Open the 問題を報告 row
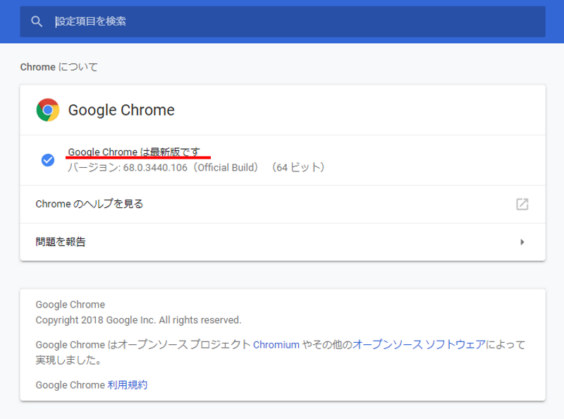 (282, 242)
